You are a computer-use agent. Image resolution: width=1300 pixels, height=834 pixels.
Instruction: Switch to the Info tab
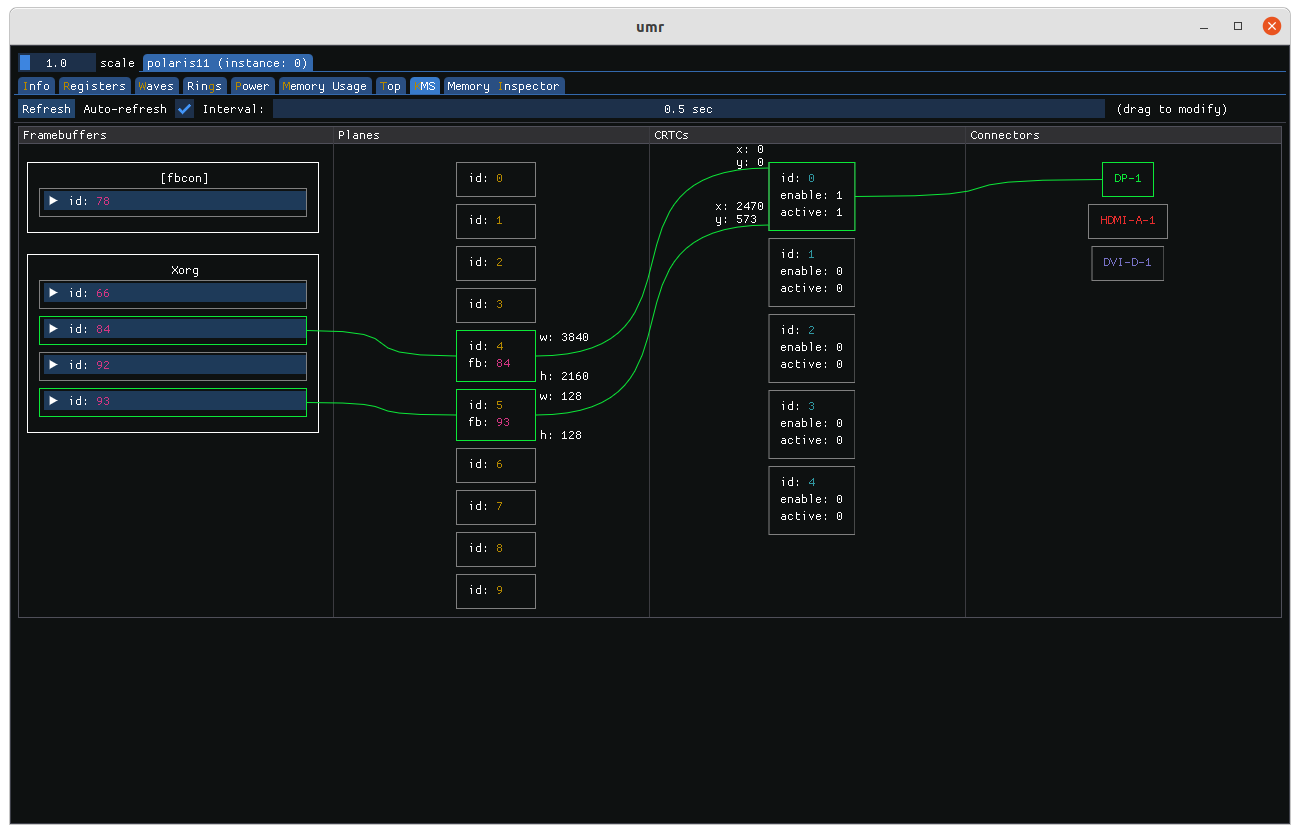click(x=37, y=86)
